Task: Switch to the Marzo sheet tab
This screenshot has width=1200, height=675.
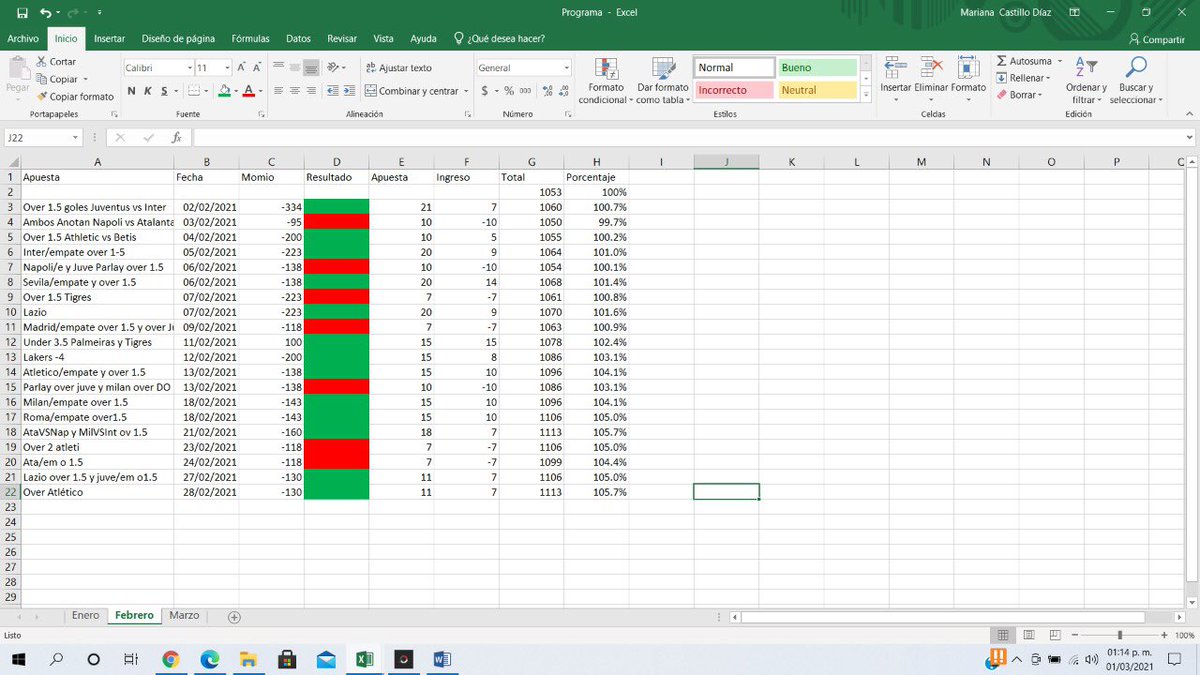Action: (184, 616)
